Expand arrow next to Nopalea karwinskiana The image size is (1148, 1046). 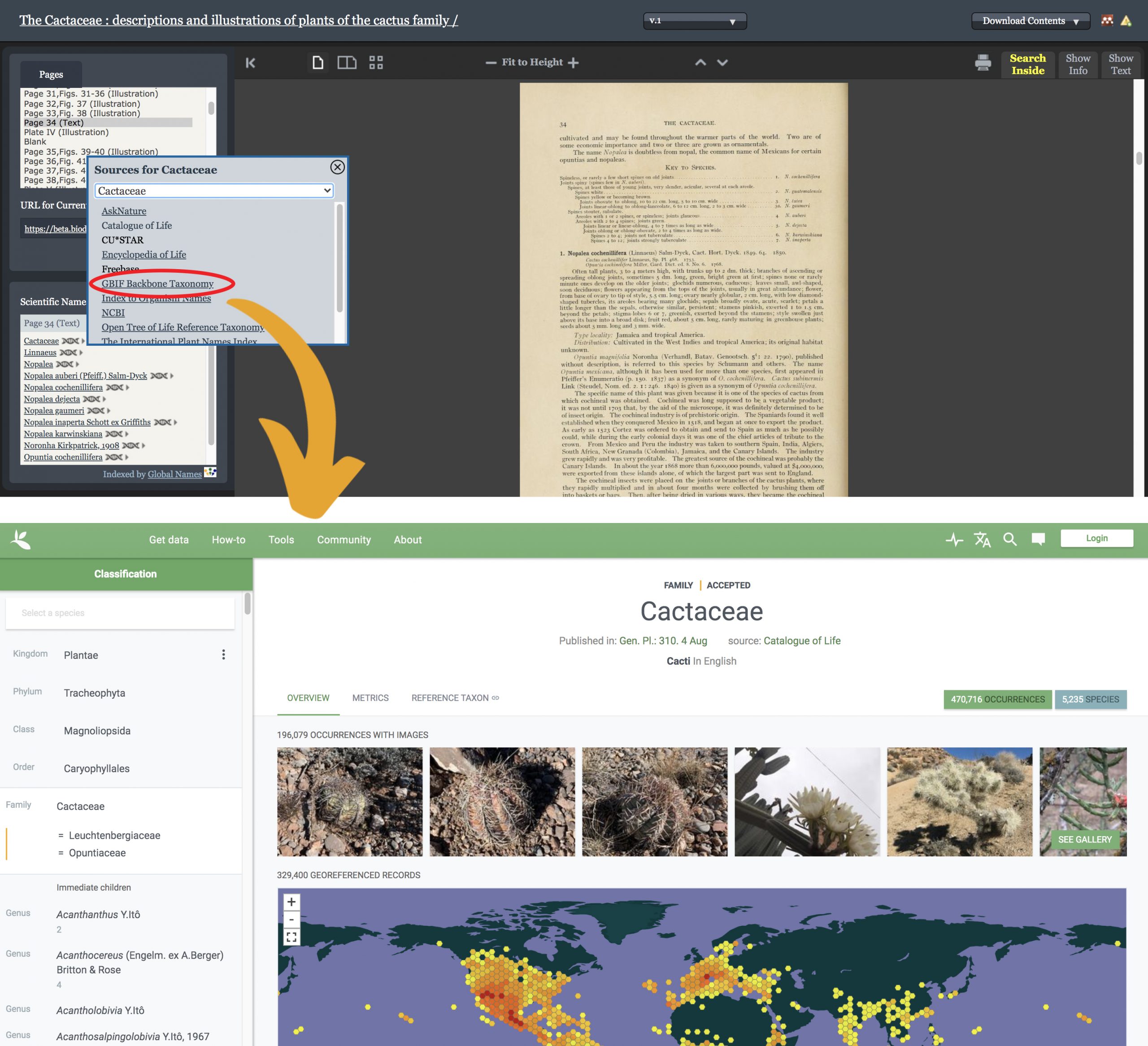pyautogui.click(x=126, y=434)
